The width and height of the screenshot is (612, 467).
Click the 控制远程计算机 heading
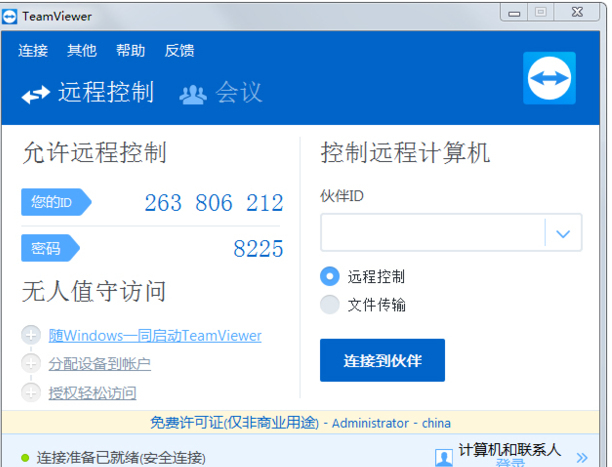tap(405, 152)
